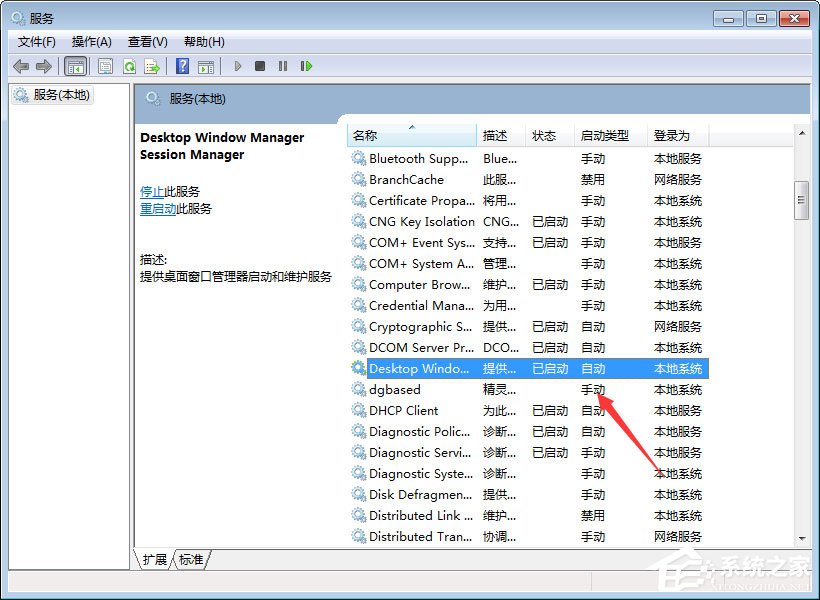
Task: Click the Restart Service toolbar icon
Action: pyautogui.click(x=307, y=66)
